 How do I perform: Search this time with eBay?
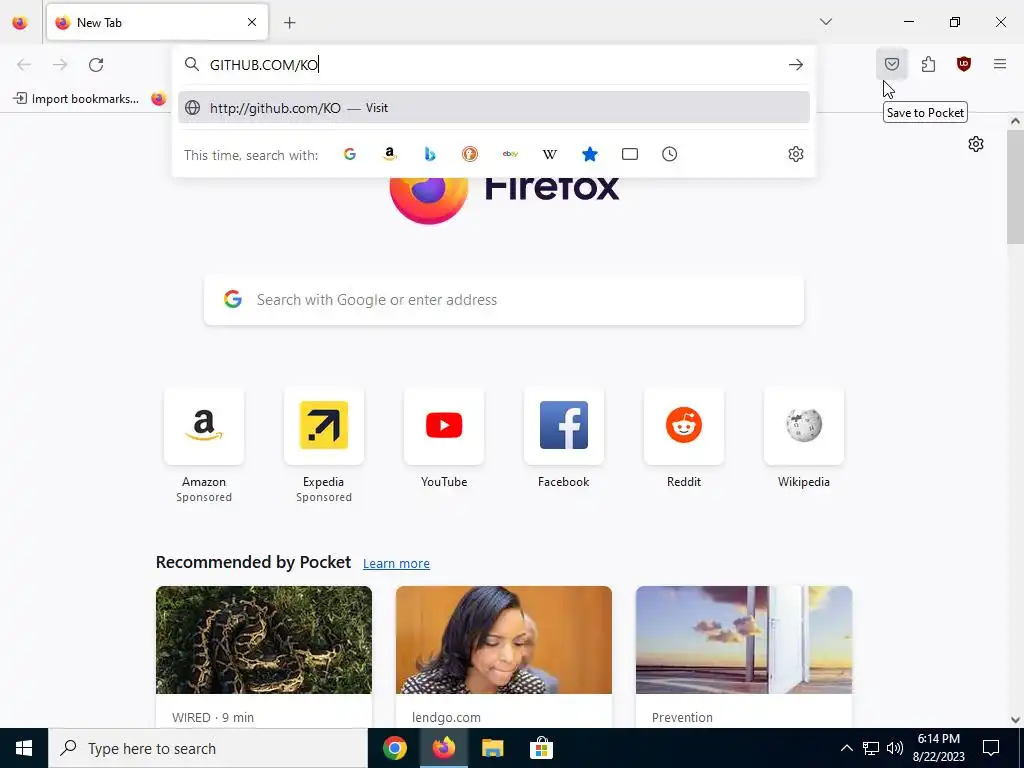click(x=510, y=154)
